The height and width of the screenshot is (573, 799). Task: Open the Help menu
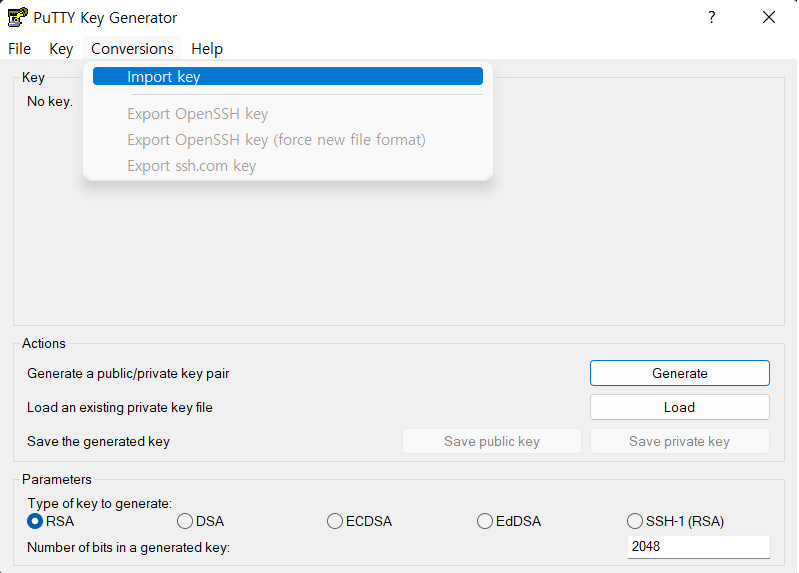[x=207, y=48]
